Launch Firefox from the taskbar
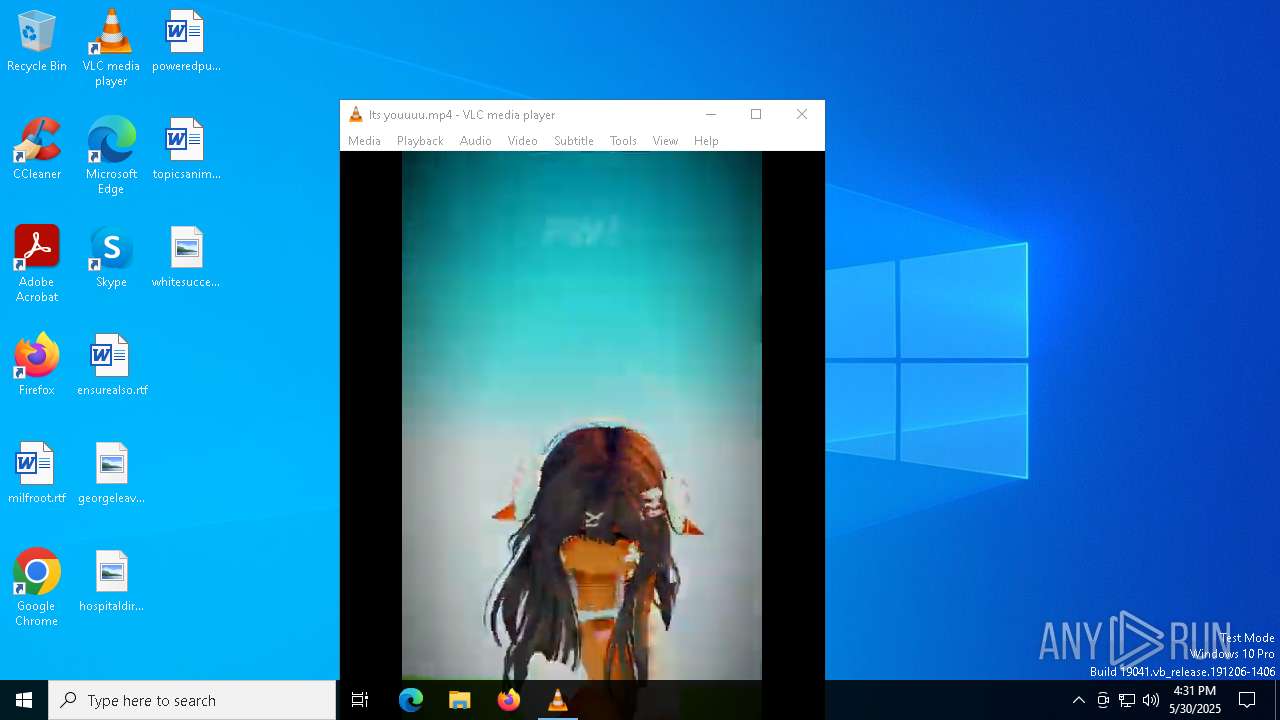This screenshot has height=720, width=1280. click(509, 700)
